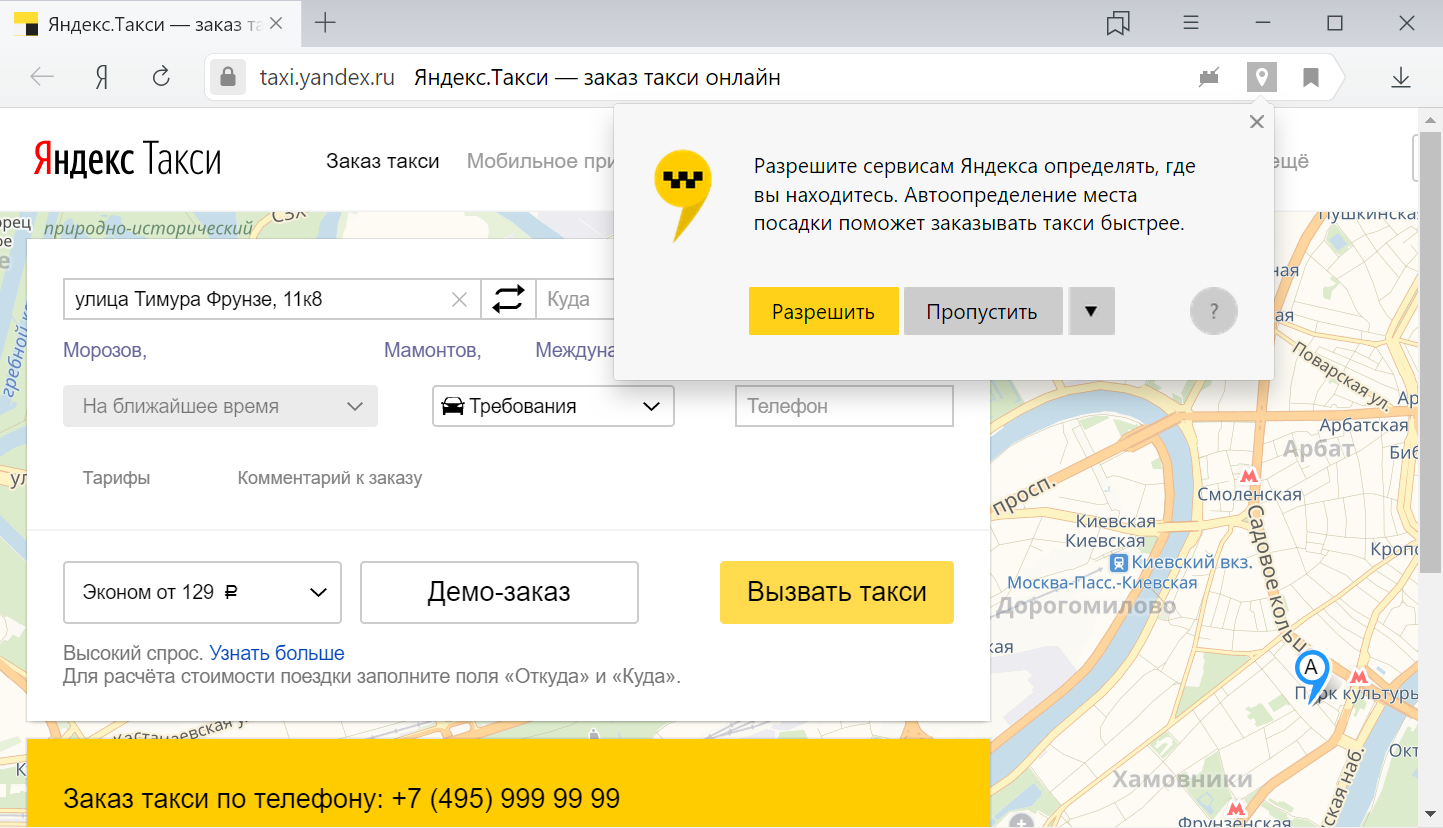1443x828 pixels.
Task: Open a new tab with the plus icon
Action: tap(325, 23)
